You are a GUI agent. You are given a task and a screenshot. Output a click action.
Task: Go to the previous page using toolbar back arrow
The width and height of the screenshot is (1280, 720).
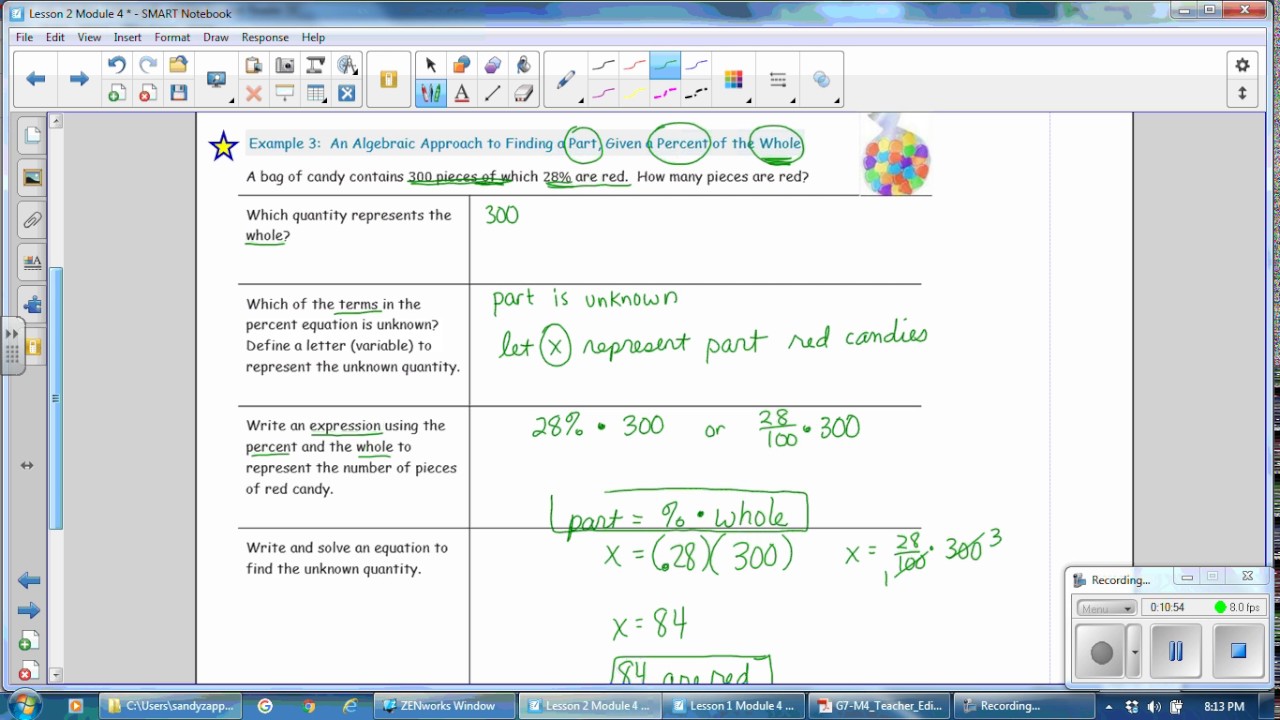click(x=36, y=79)
